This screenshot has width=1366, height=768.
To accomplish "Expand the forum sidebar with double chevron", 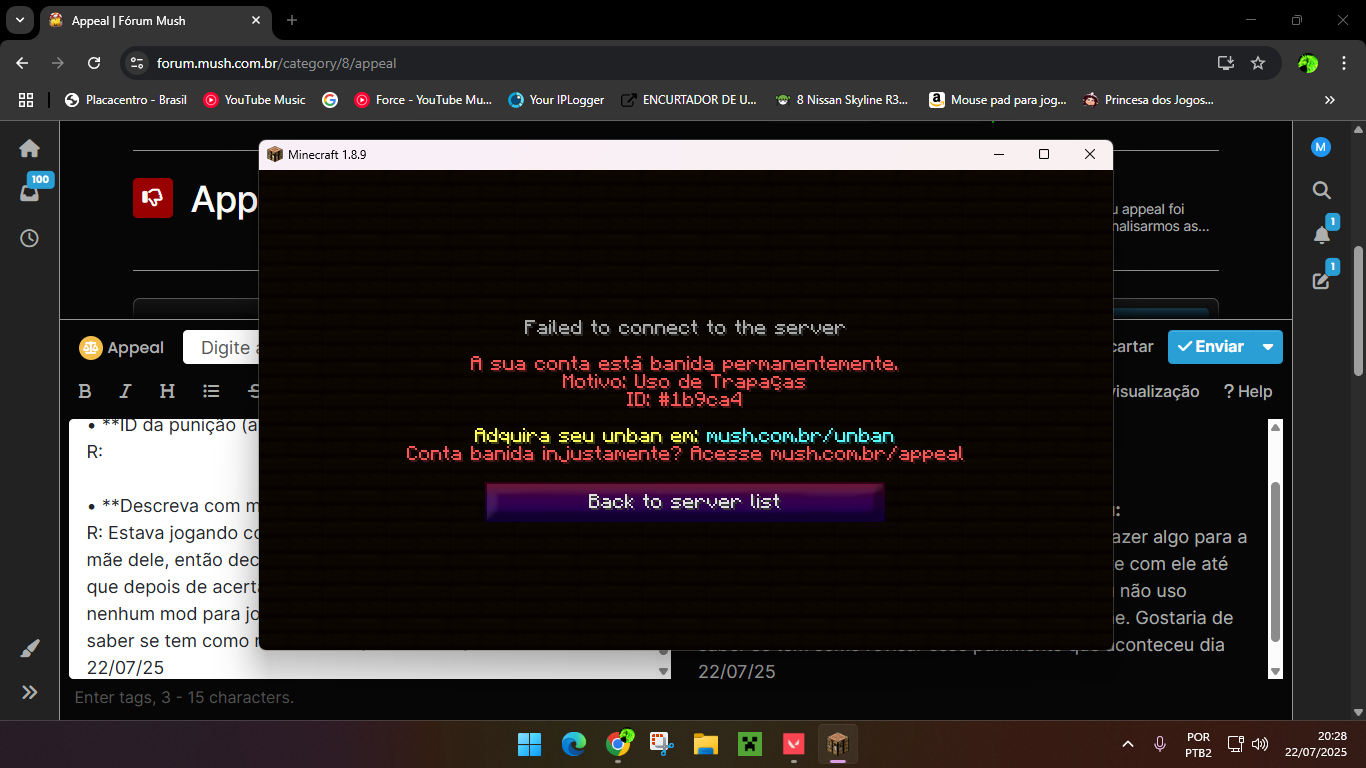I will click(x=30, y=692).
